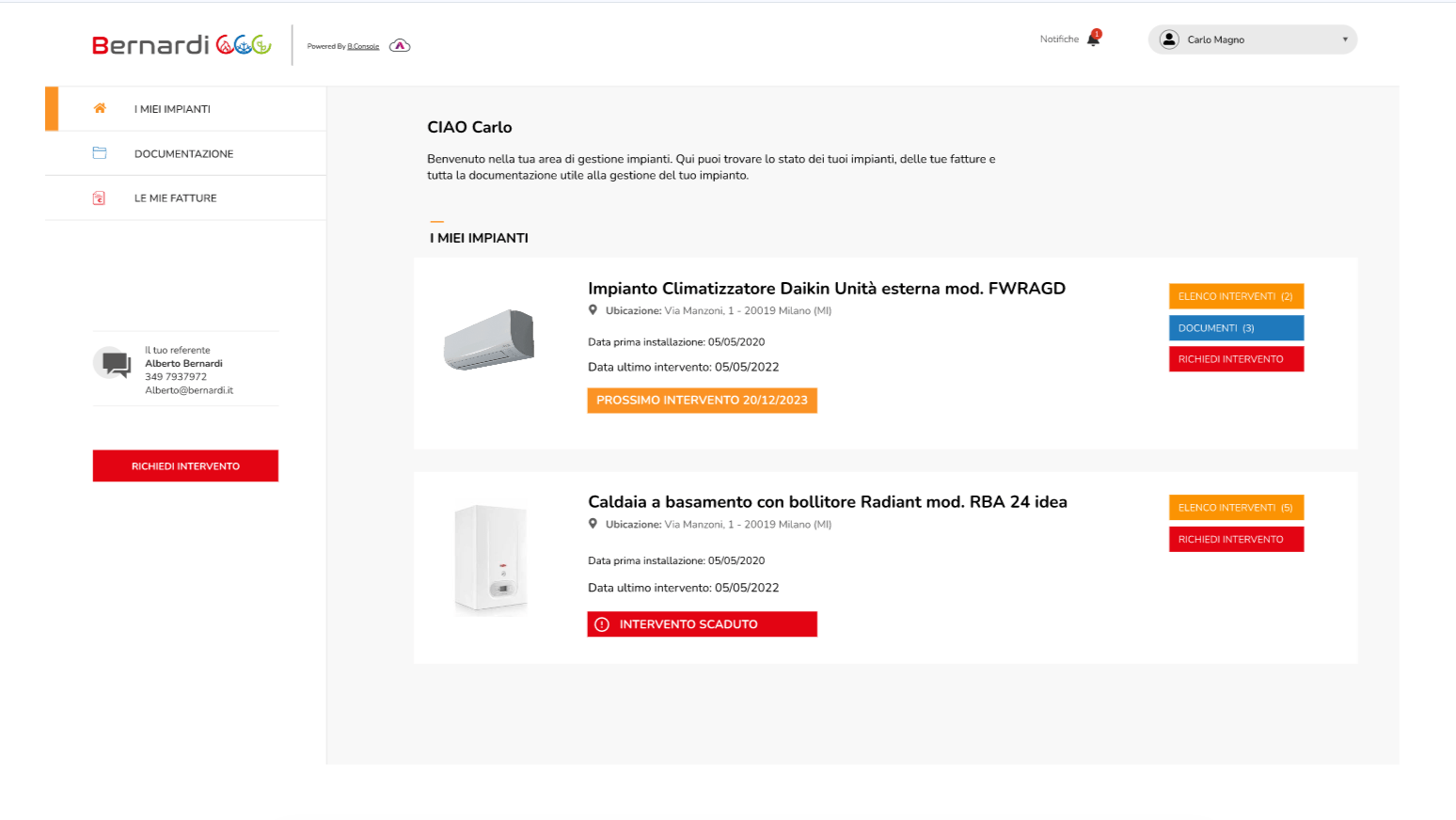Click the user avatar icon

coord(1169,39)
